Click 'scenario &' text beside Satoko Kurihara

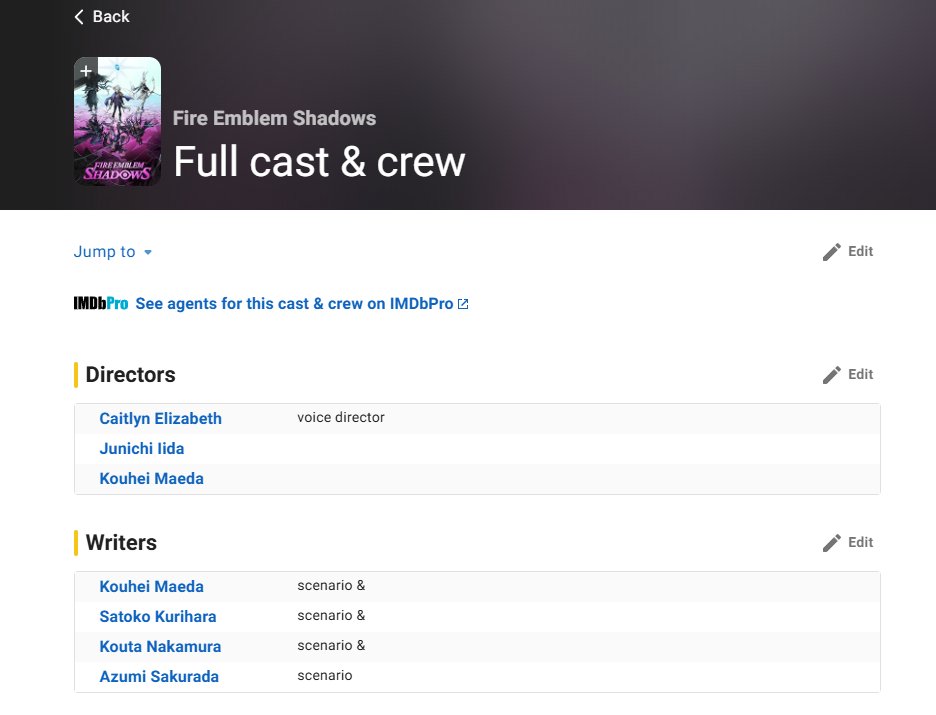point(331,615)
